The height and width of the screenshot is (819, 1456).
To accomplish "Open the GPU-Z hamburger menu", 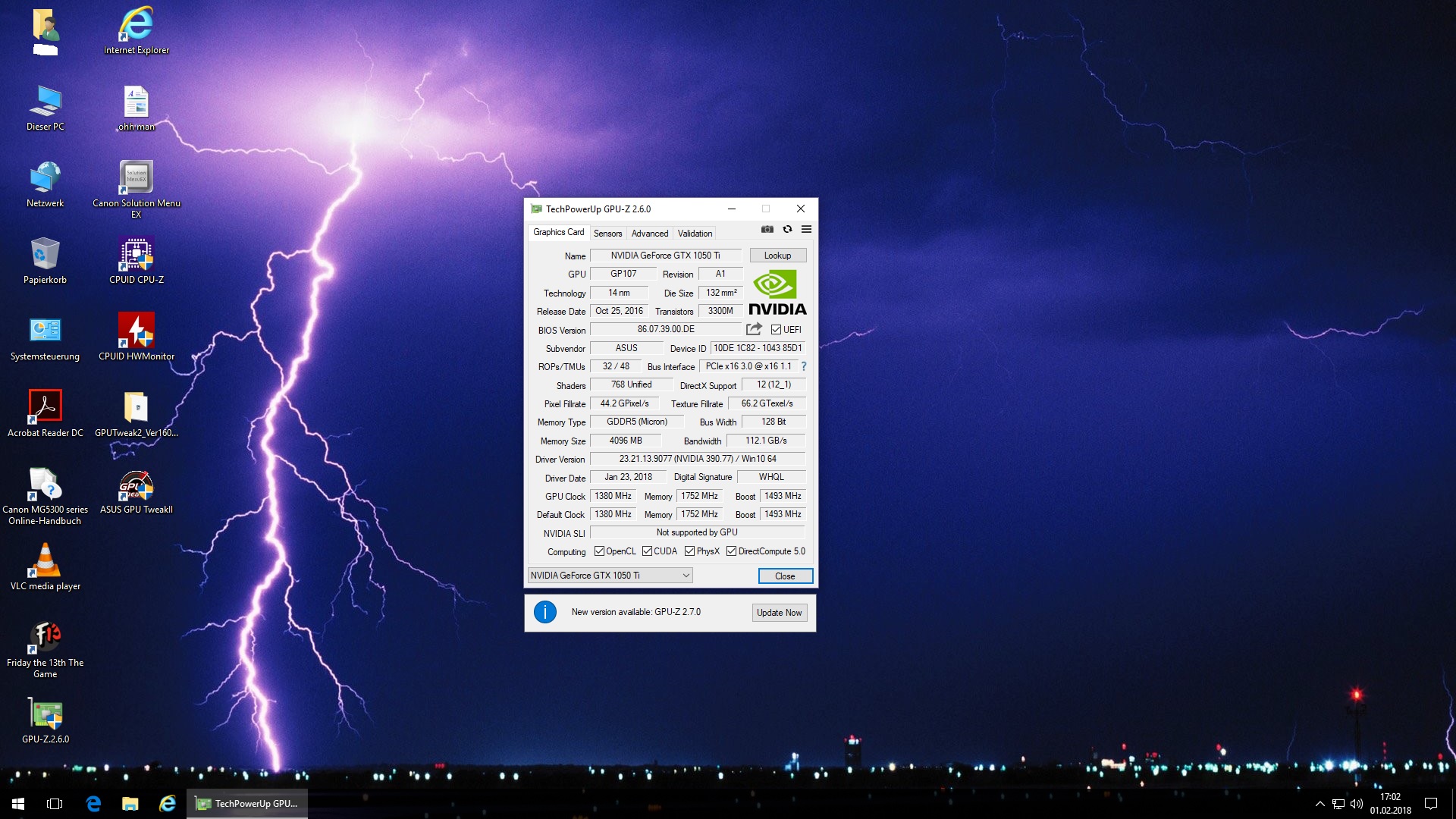I will [806, 229].
